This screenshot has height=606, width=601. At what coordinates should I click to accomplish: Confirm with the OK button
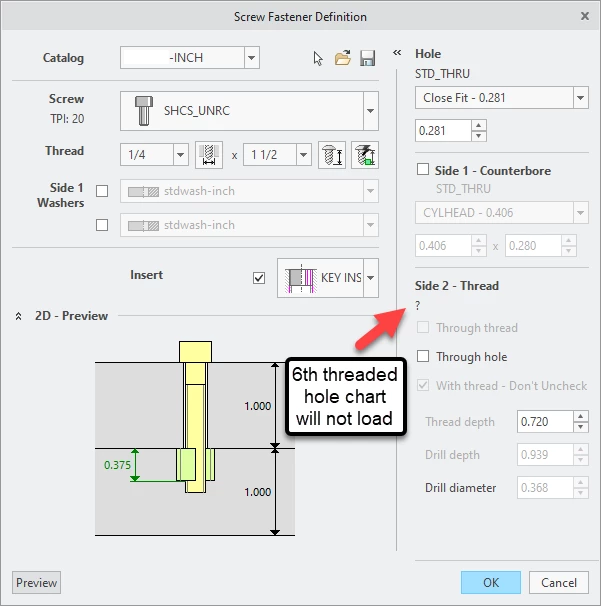(491, 582)
